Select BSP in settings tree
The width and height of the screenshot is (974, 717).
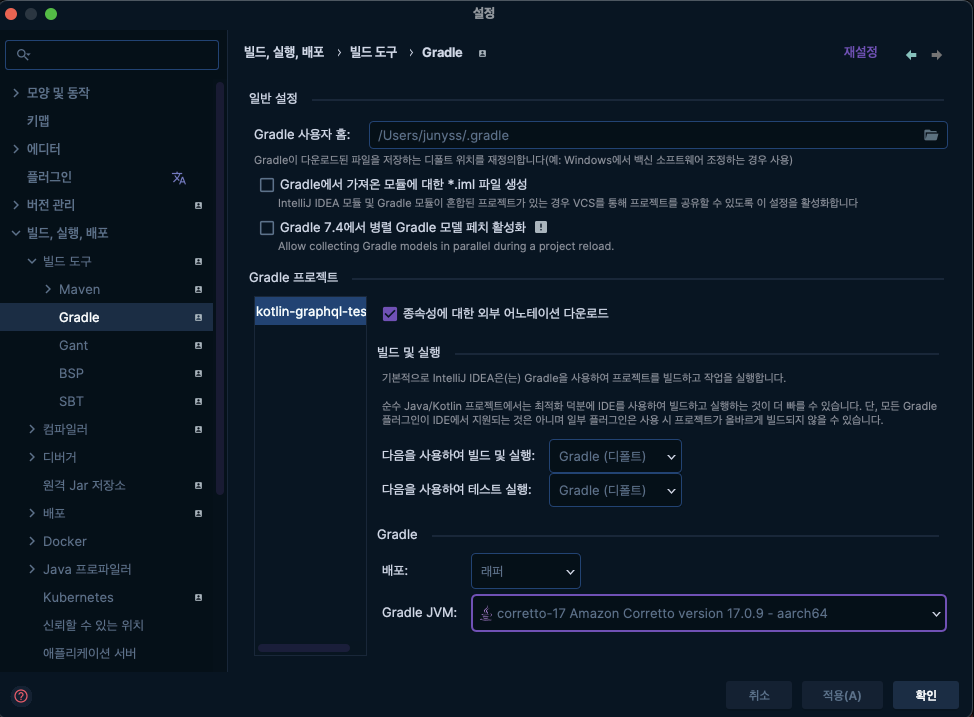tap(71, 373)
